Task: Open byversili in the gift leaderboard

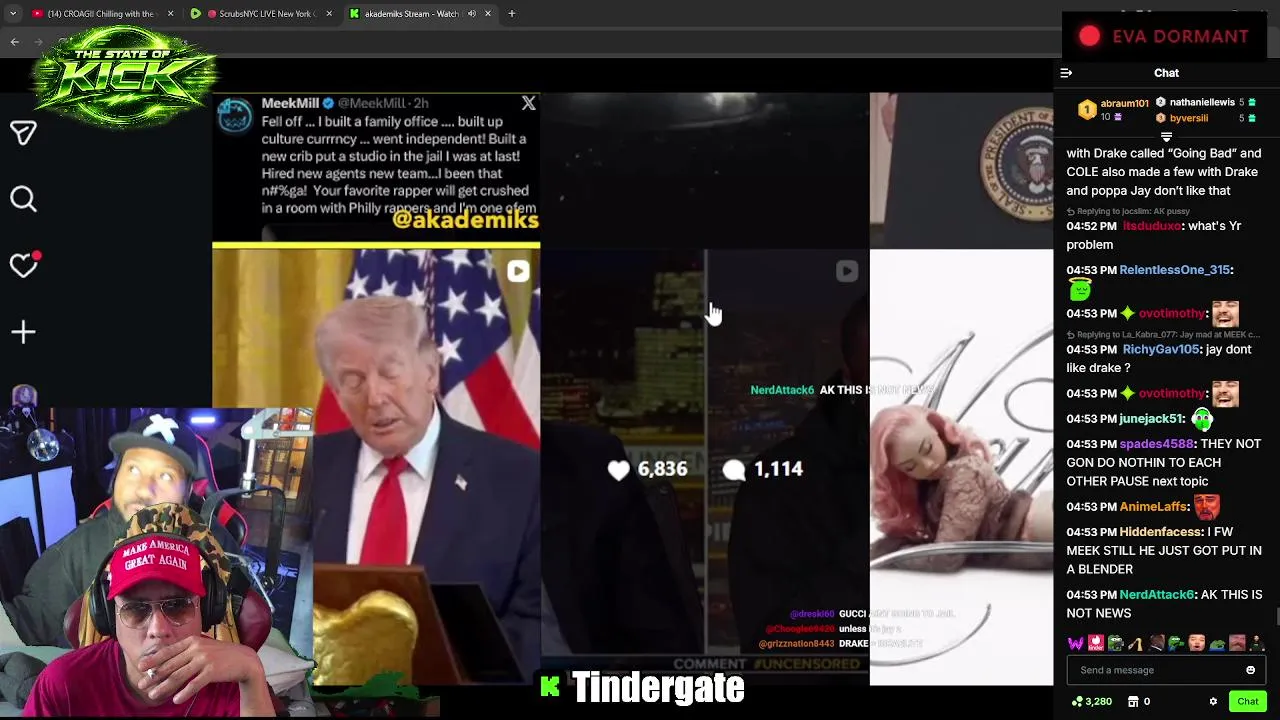Action: 1189,118
